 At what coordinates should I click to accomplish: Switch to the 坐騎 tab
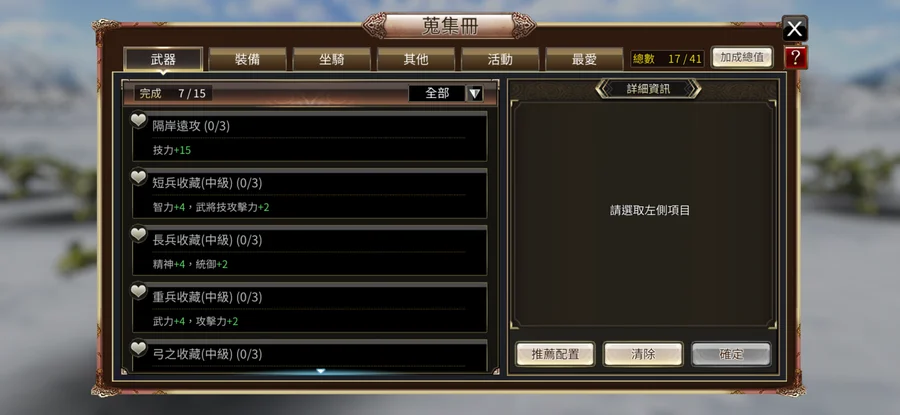pos(332,59)
